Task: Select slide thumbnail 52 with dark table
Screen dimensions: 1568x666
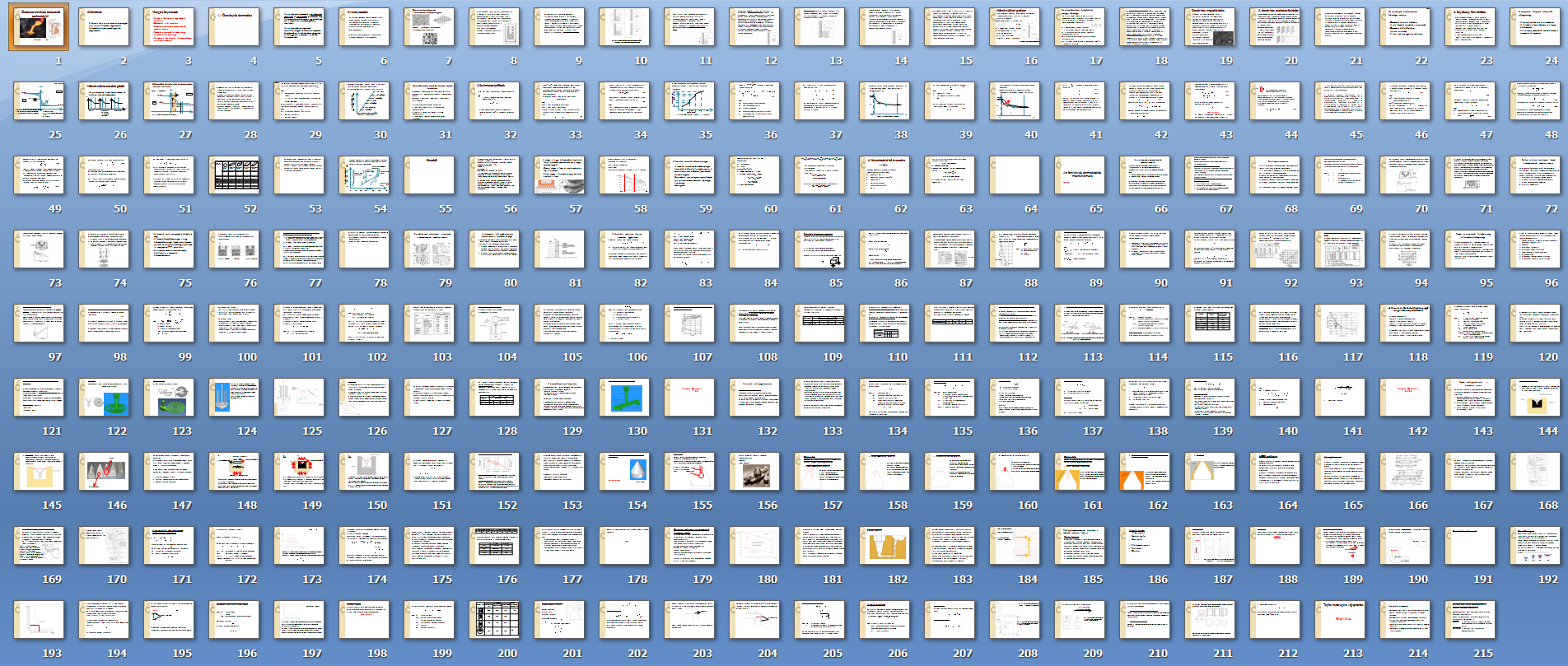Action: [234, 175]
